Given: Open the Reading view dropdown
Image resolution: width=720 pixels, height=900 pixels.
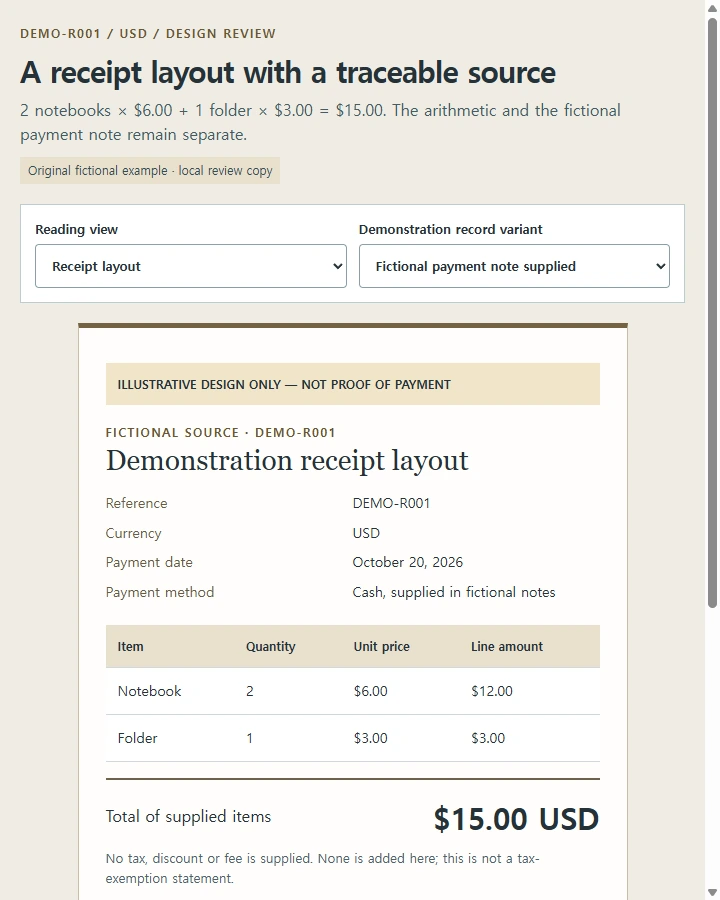Looking at the screenshot, I should (x=191, y=266).
